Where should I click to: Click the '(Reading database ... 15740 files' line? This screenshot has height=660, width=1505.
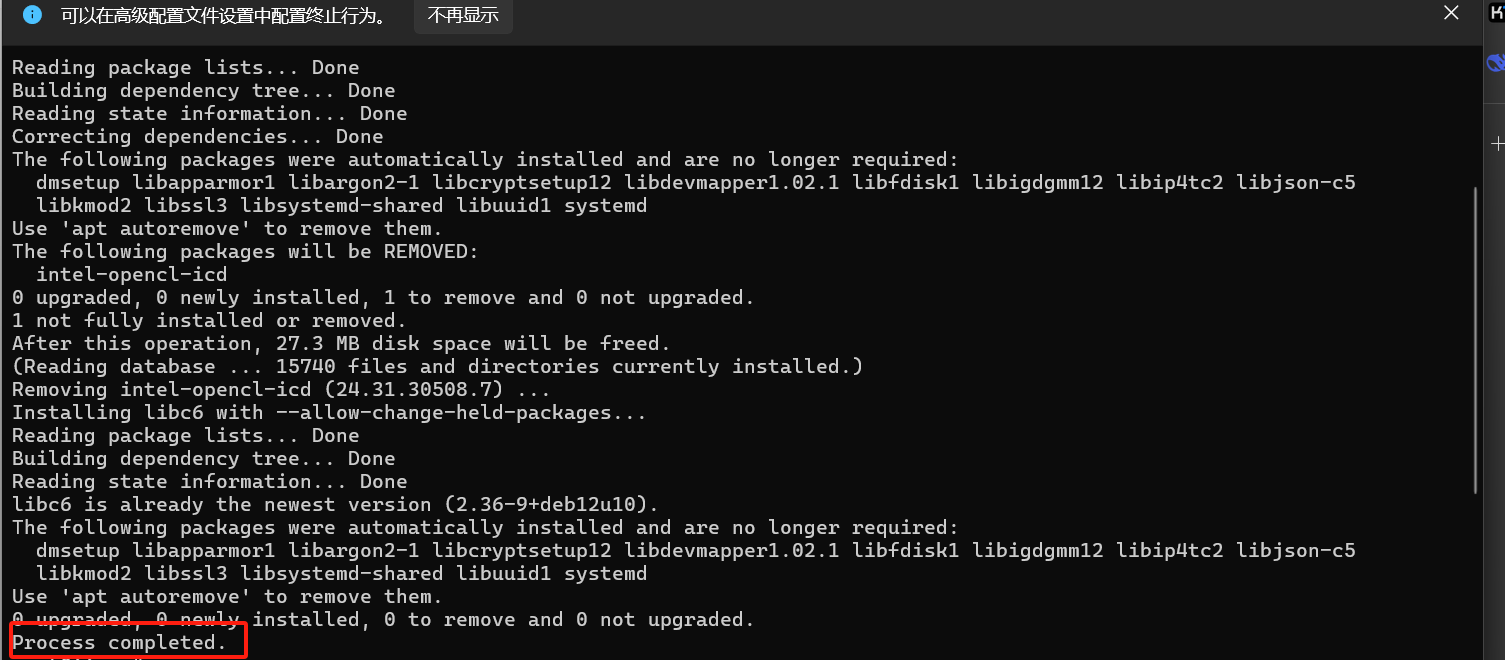click(x=437, y=367)
